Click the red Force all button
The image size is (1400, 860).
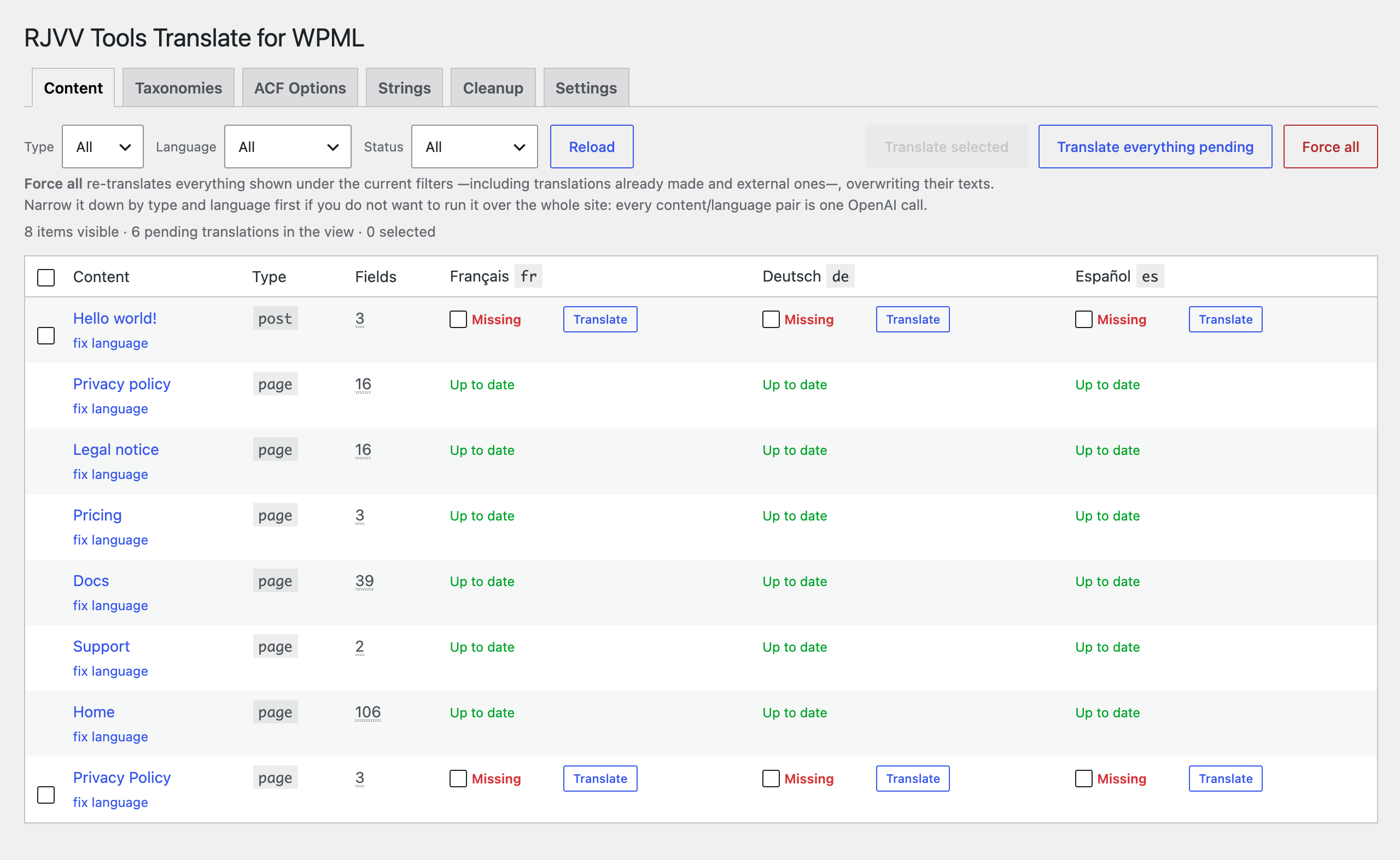point(1330,147)
